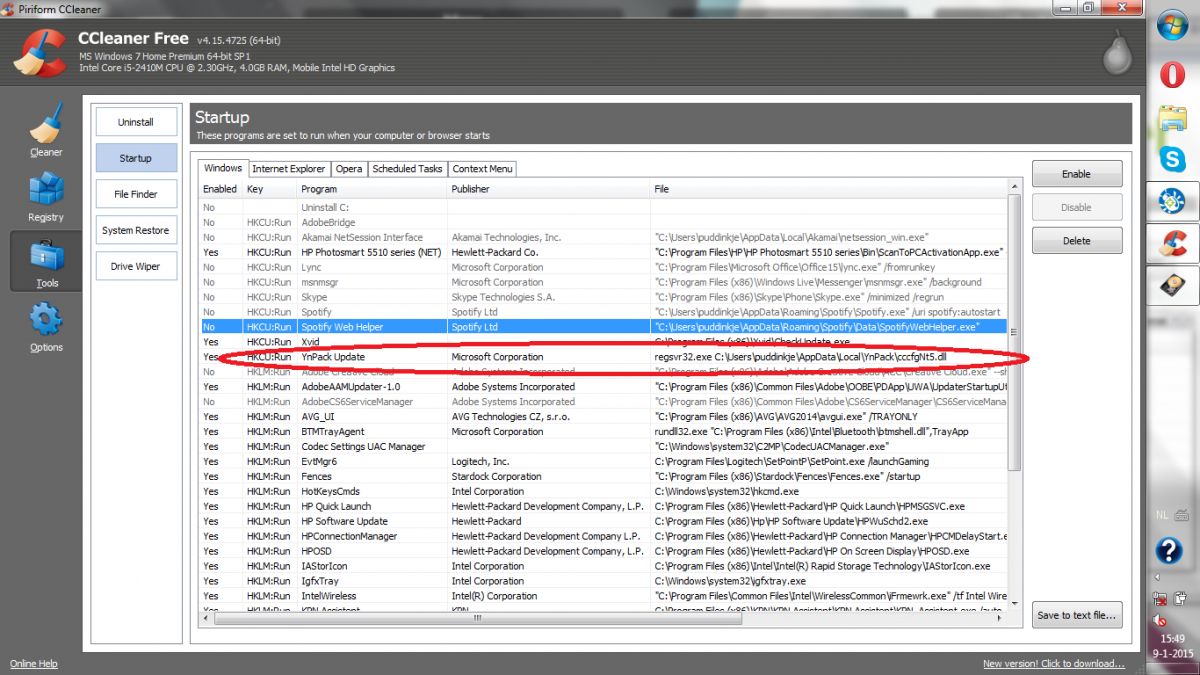
Task: Select the Fences startup entry
Action: [x=602, y=476]
